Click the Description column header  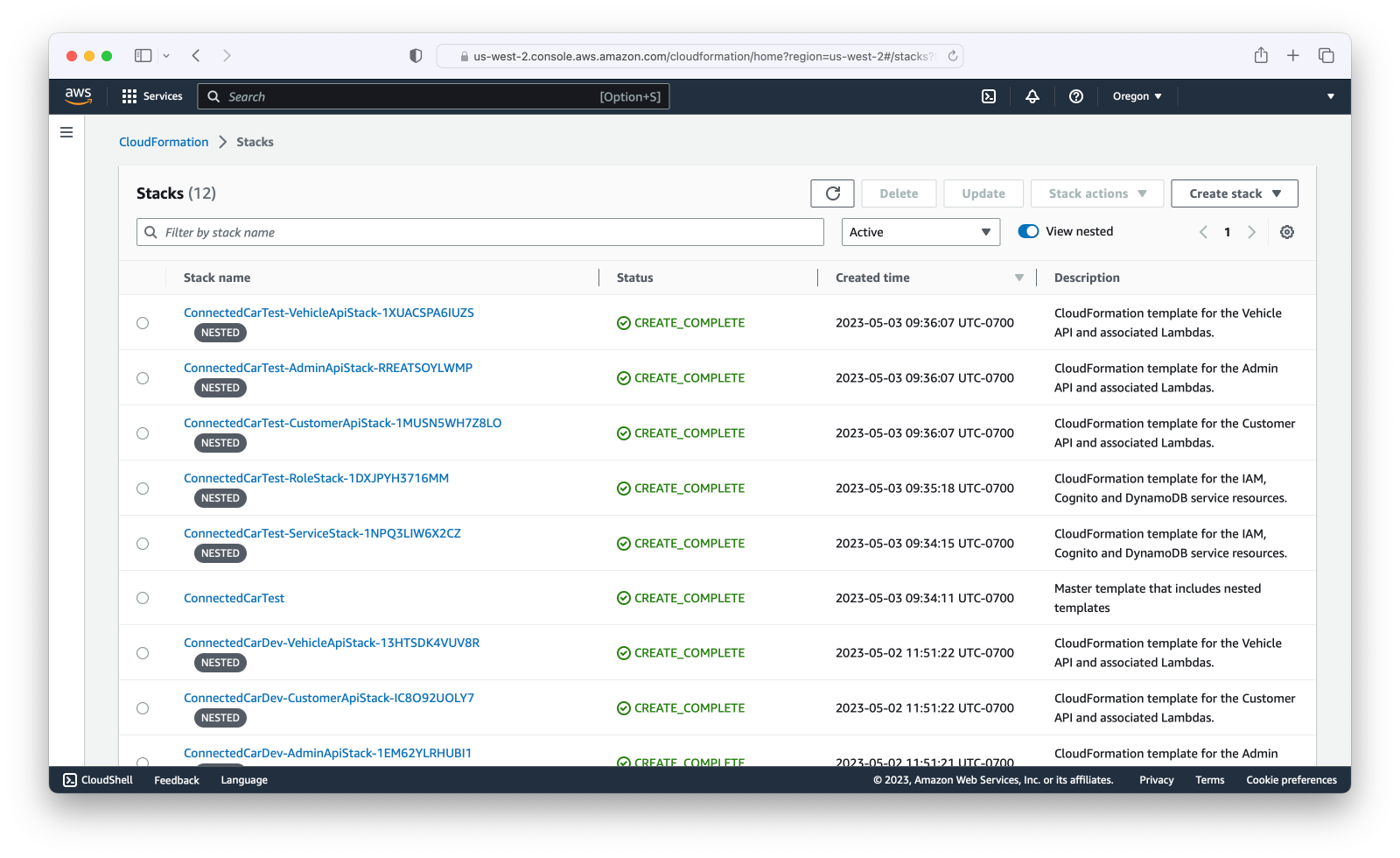tap(1087, 278)
